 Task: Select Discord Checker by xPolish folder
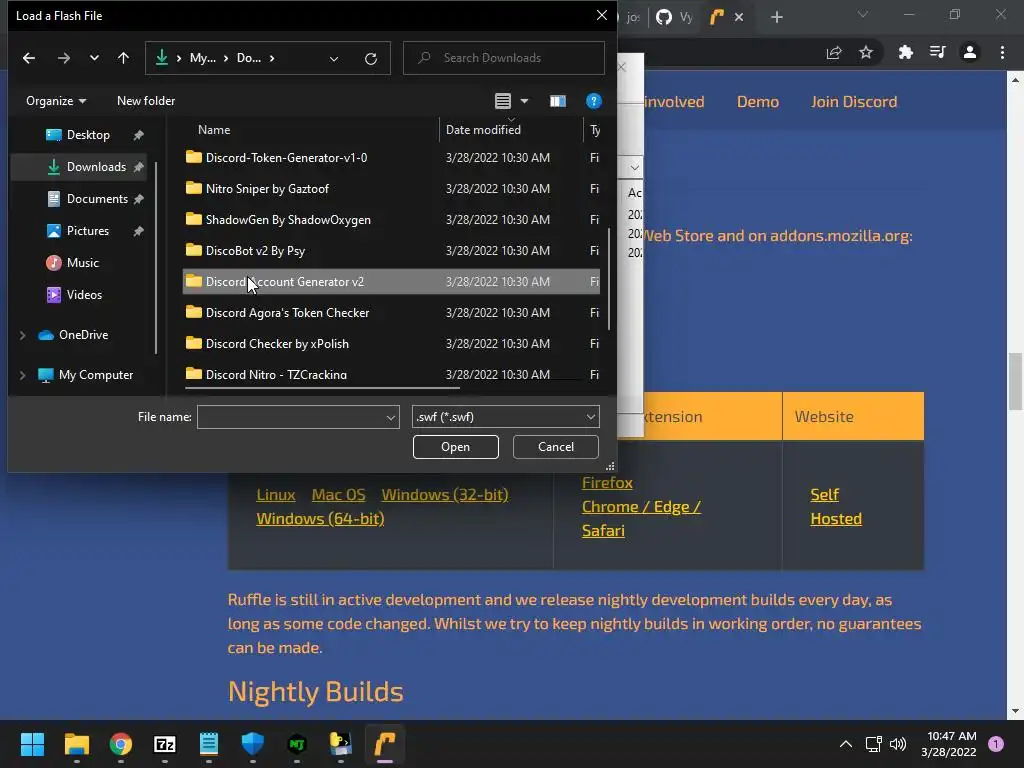pyautogui.click(x=391, y=344)
